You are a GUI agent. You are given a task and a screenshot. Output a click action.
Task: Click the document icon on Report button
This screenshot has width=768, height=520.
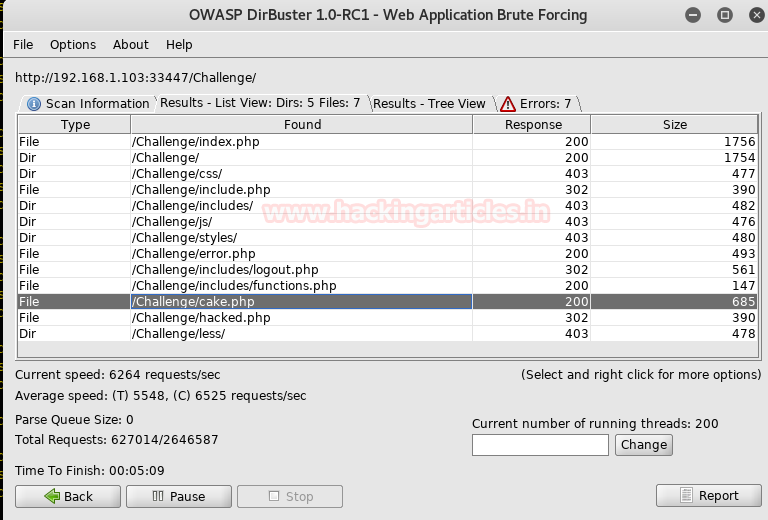tap(686, 495)
